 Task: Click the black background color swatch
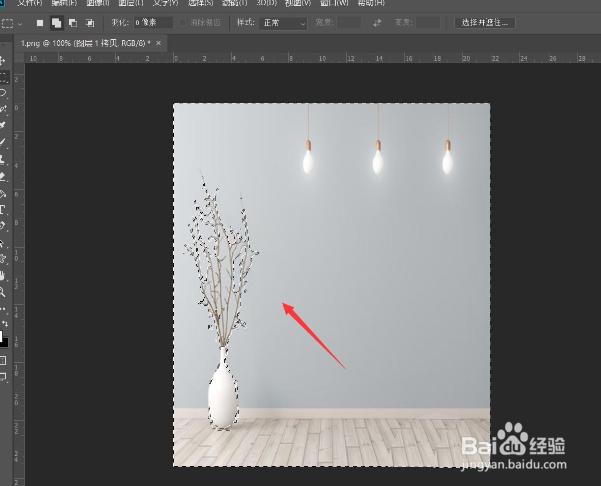tap(5, 343)
